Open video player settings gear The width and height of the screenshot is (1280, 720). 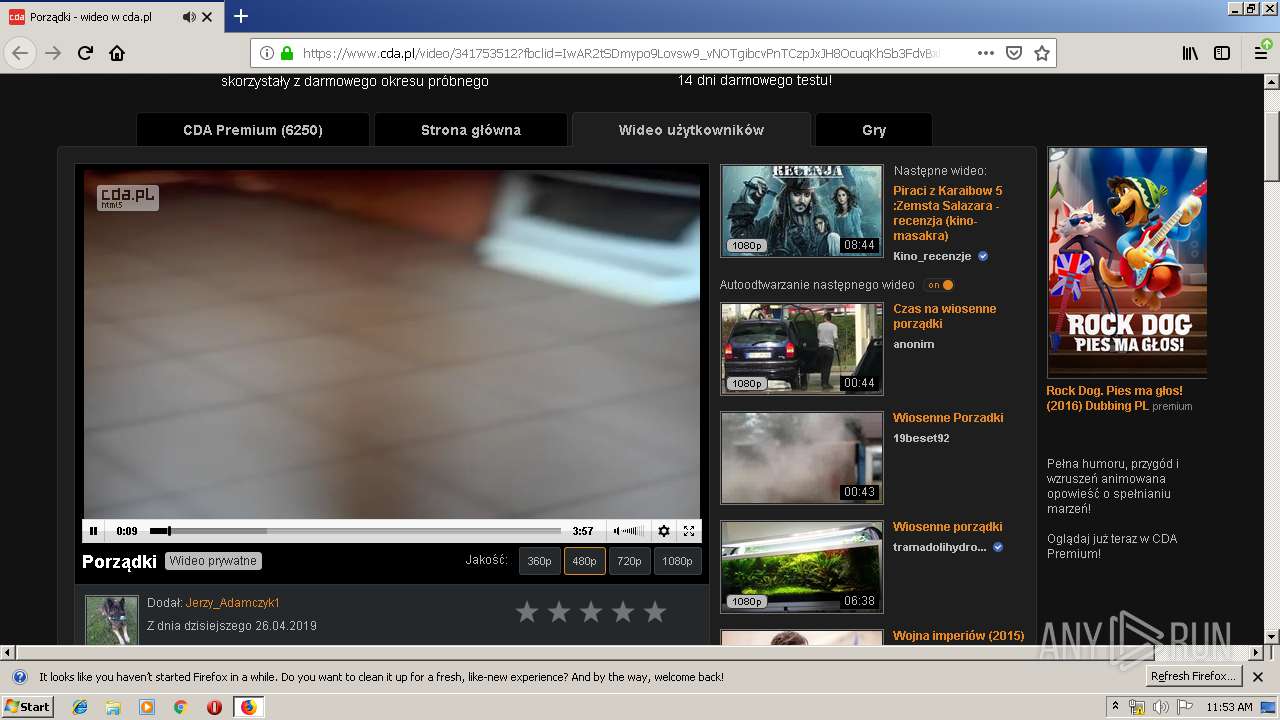663,531
